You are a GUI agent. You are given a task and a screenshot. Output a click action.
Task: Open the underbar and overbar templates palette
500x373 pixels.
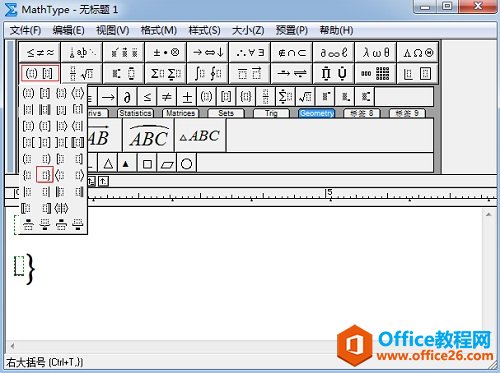[x=250, y=73]
